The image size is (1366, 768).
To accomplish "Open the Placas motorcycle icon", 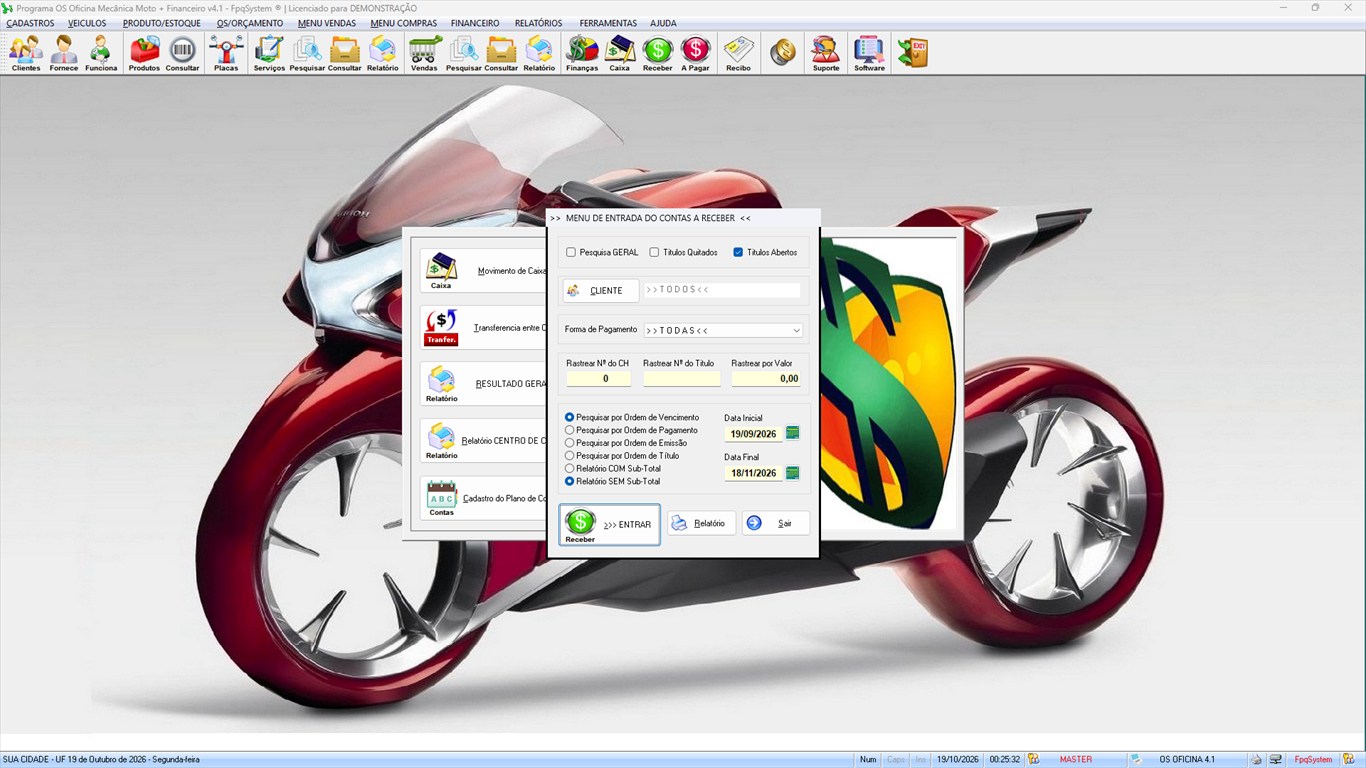I will 226,53.
